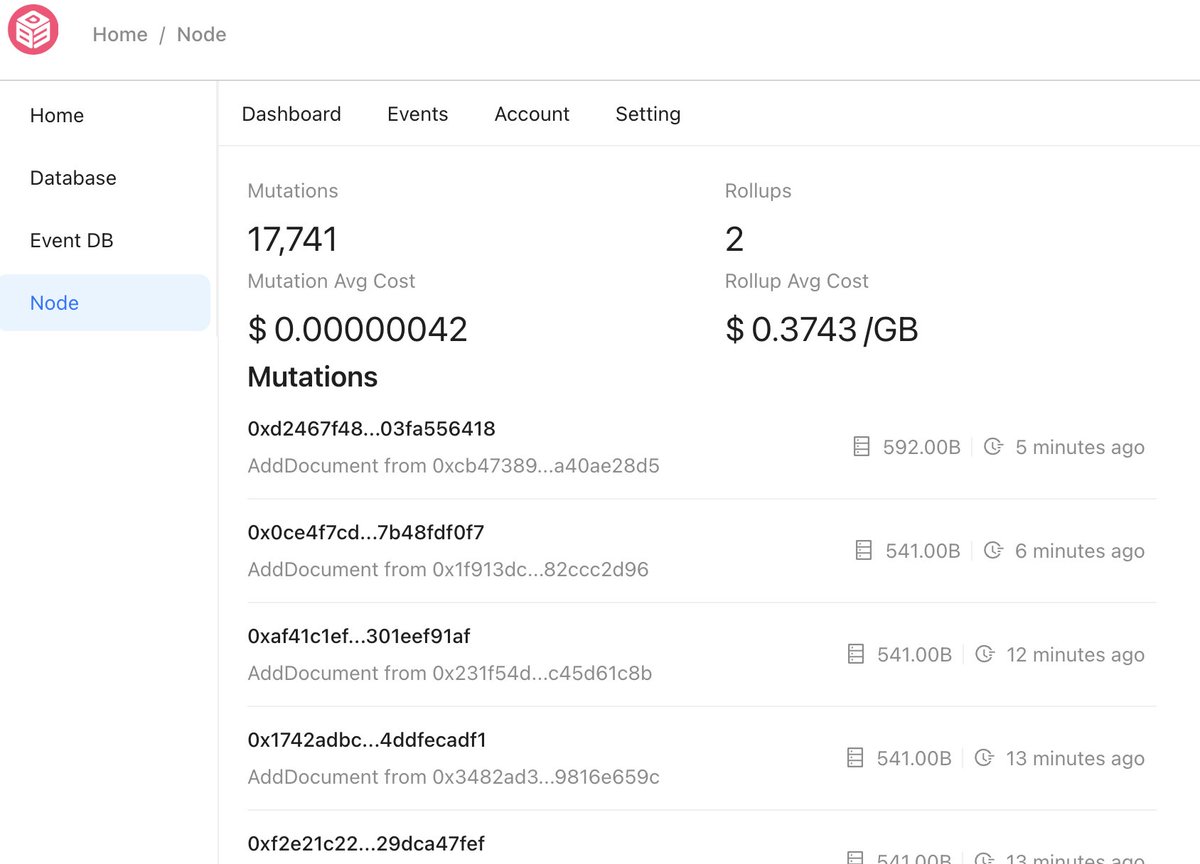Switch to the Setting tab

(647, 114)
